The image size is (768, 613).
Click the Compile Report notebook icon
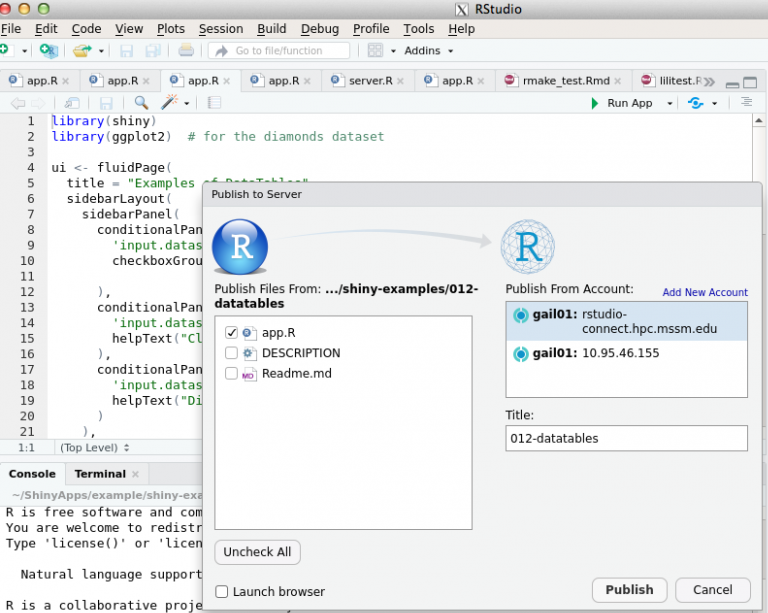coord(214,103)
